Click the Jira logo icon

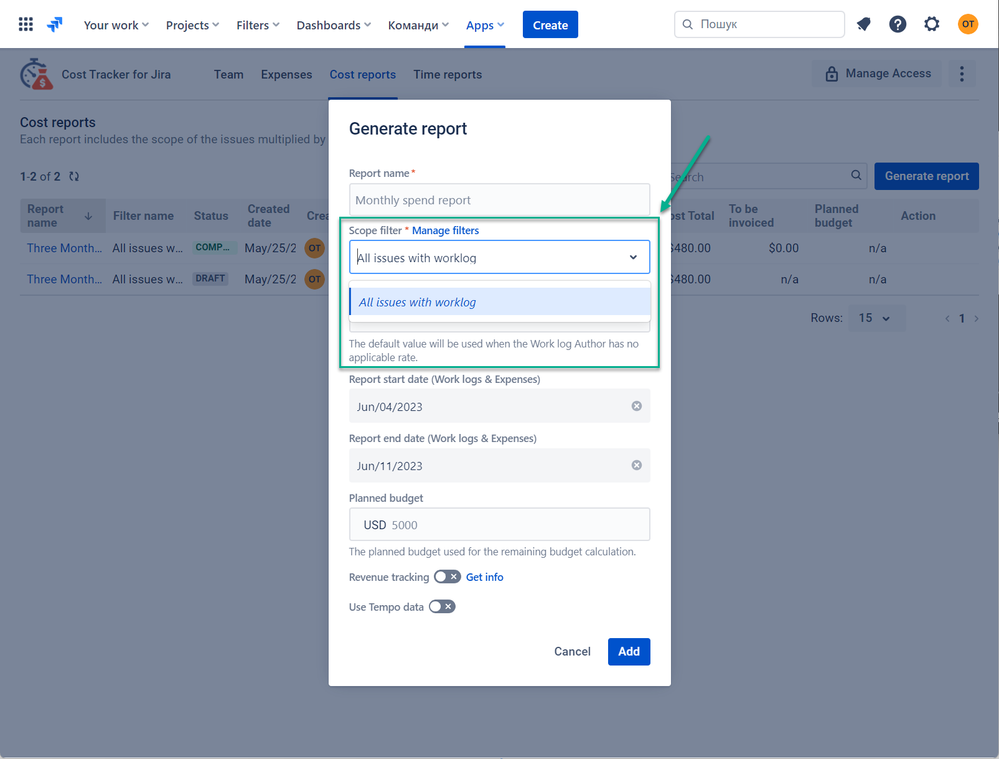(x=55, y=25)
